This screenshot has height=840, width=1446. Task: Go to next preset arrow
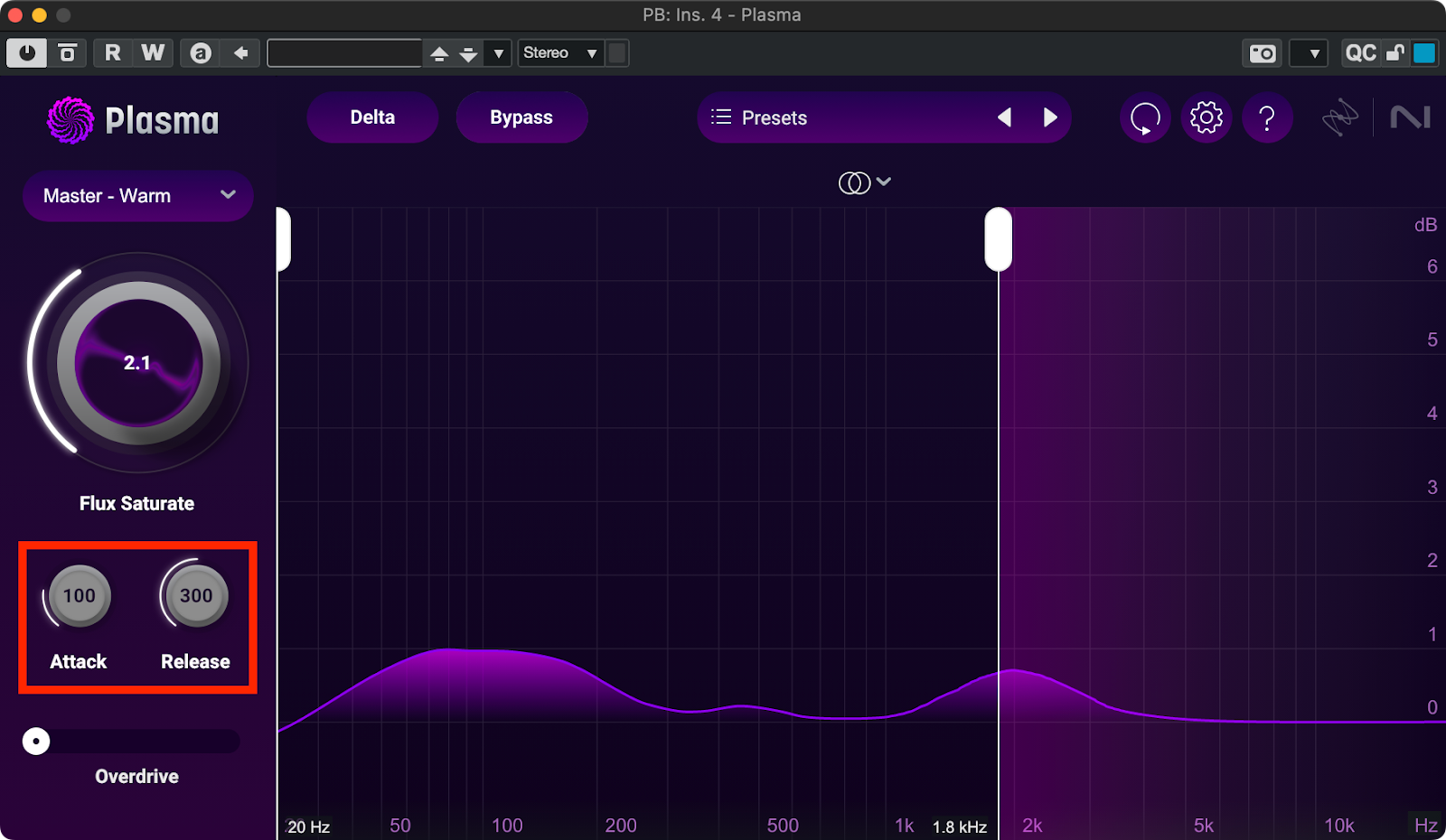point(1049,117)
